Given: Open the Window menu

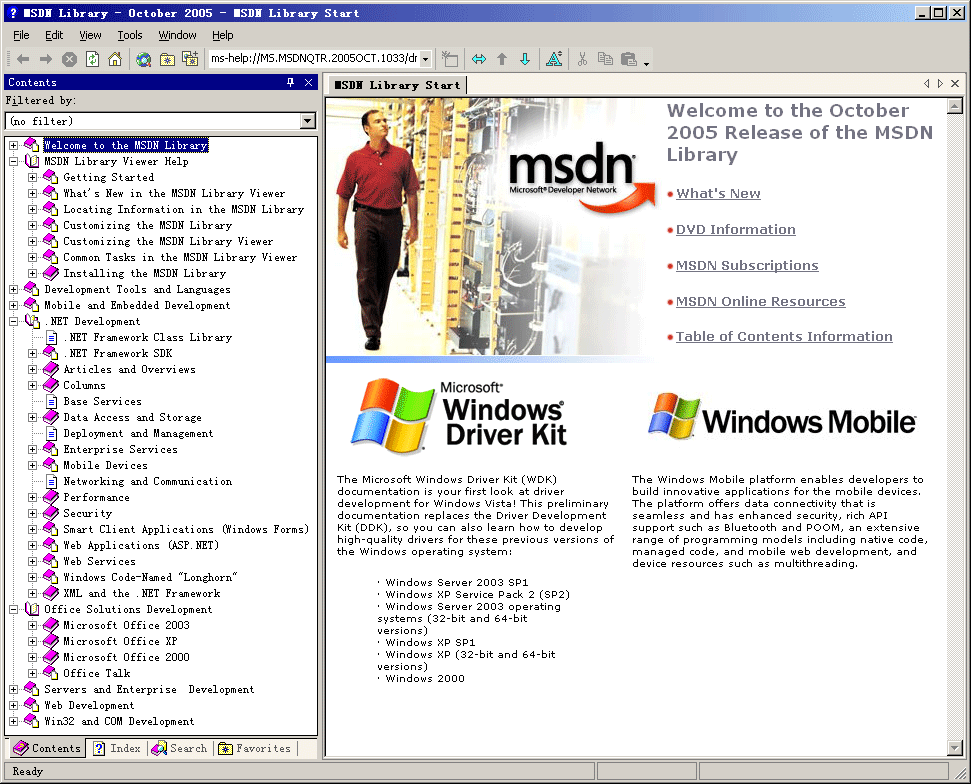Looking at the screenshot, I should click(177, 35).
